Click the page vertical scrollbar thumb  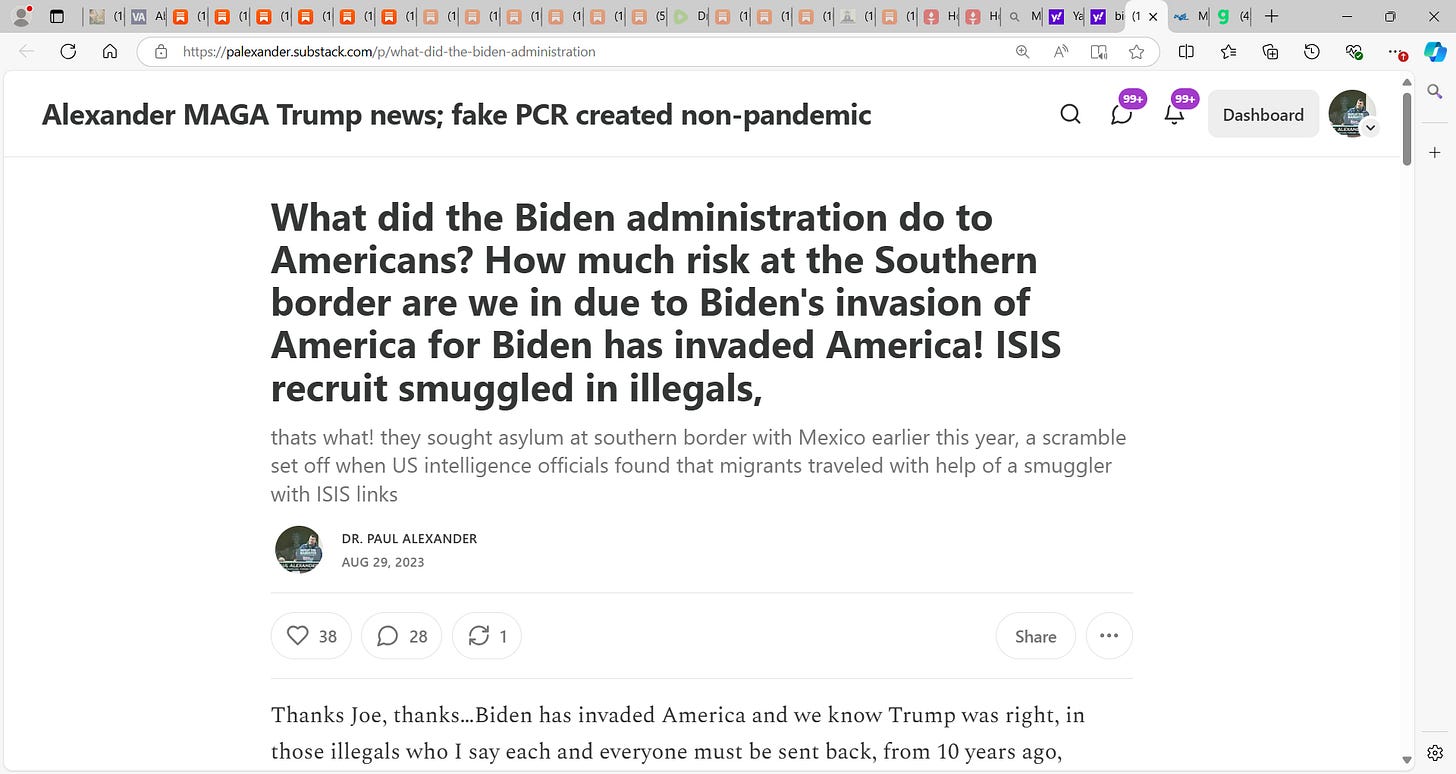[x=1407, y=128]
